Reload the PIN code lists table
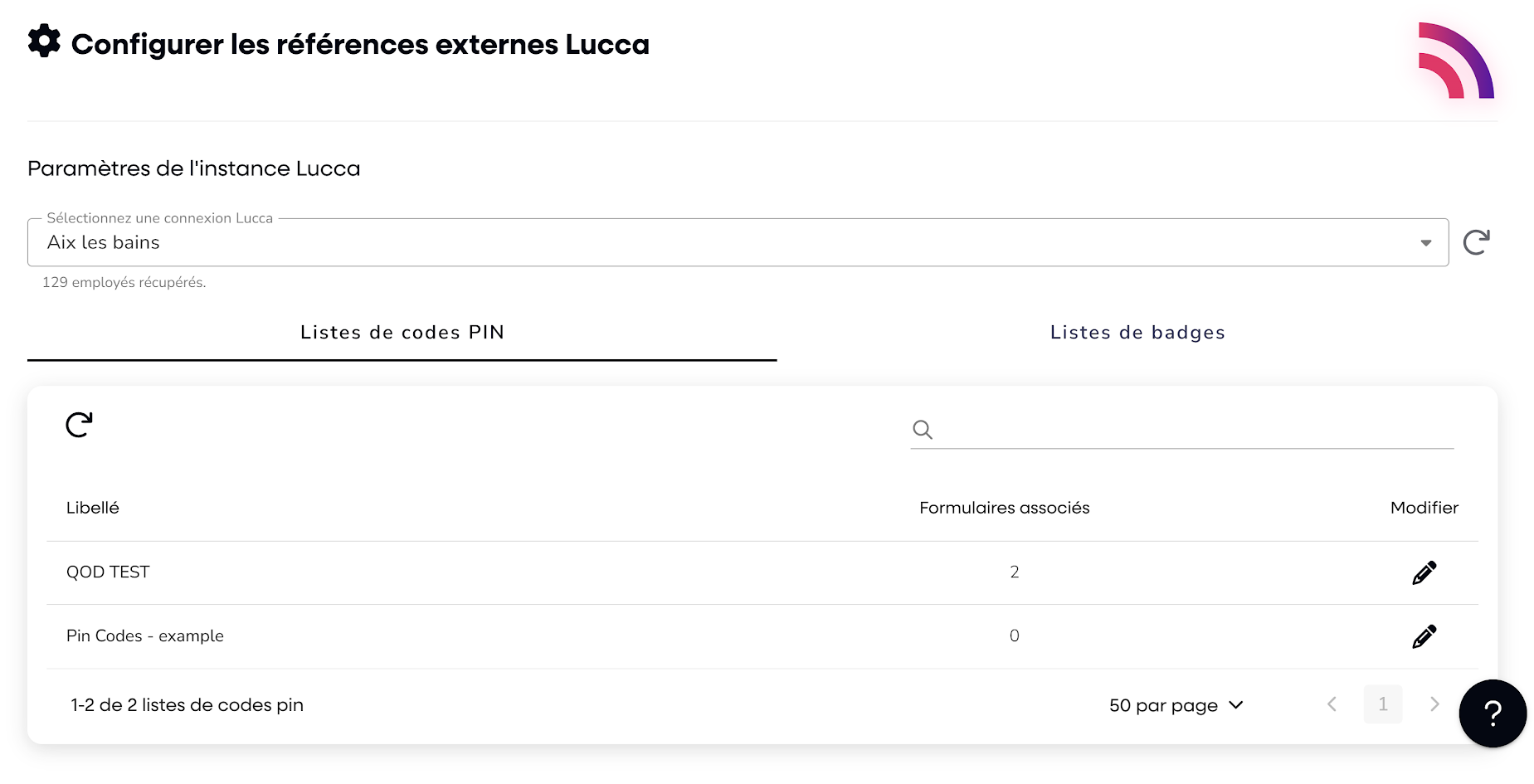Viewport: 1534px width, 784px height. [x=79, y=425]
